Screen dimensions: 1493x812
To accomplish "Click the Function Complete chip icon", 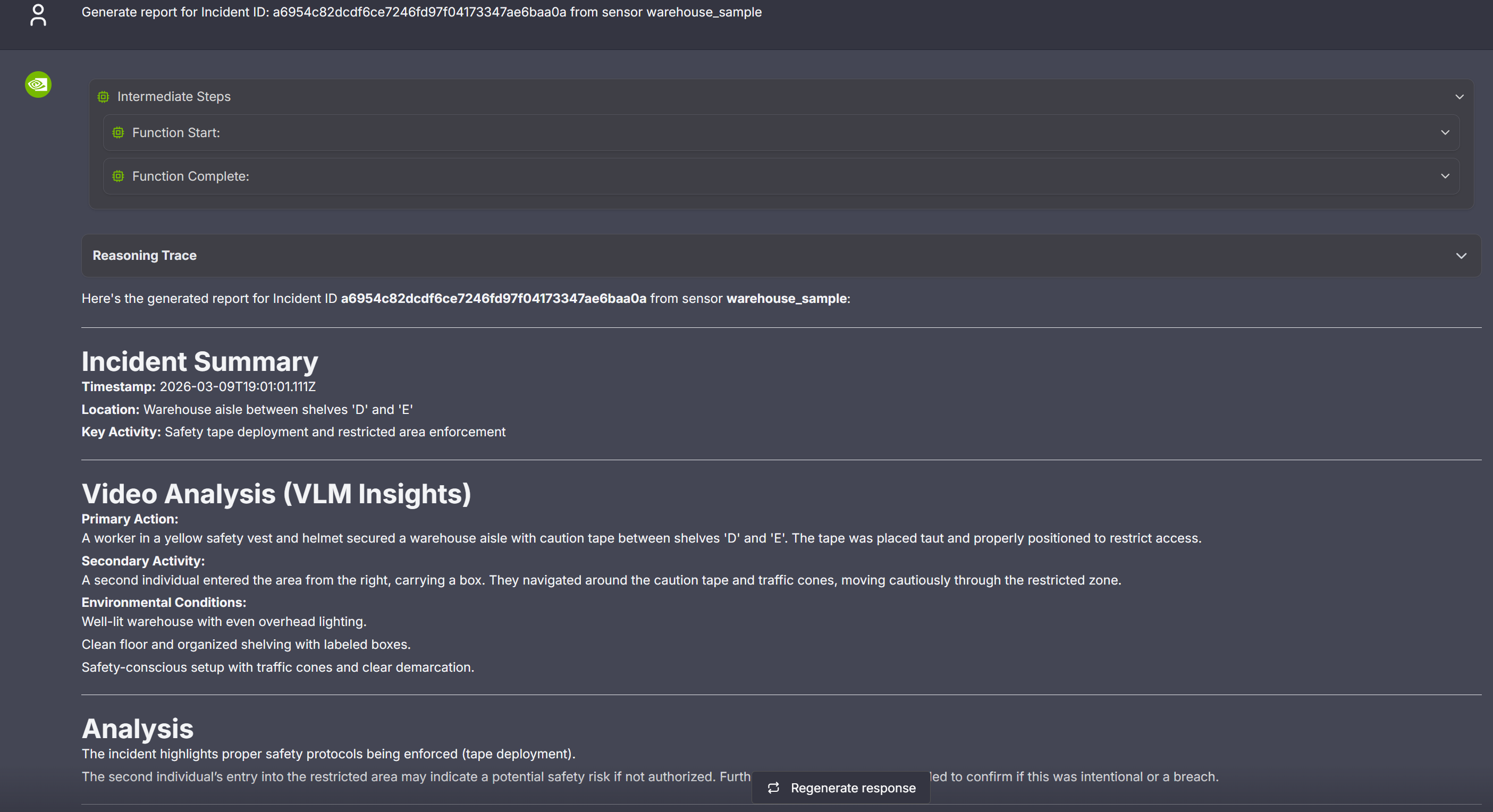I will [x=118, y=176].
